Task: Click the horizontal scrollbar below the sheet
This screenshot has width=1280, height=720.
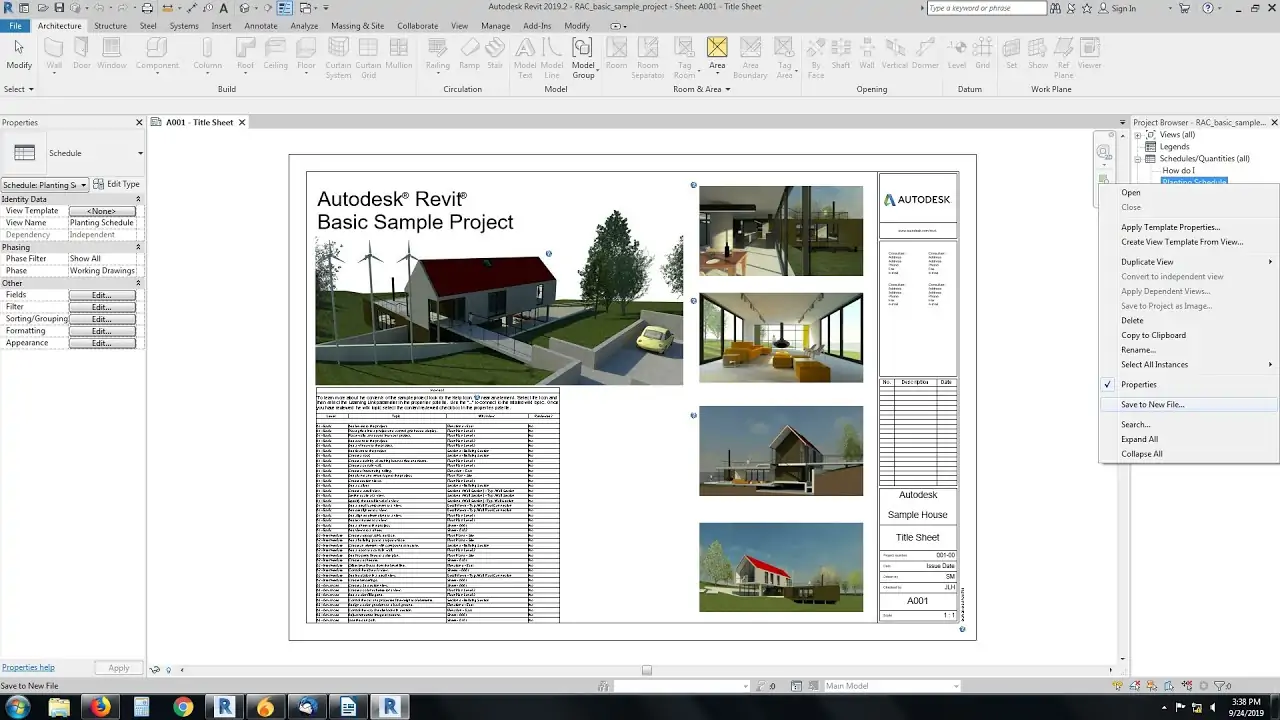Action: click(x=647, y=670)
